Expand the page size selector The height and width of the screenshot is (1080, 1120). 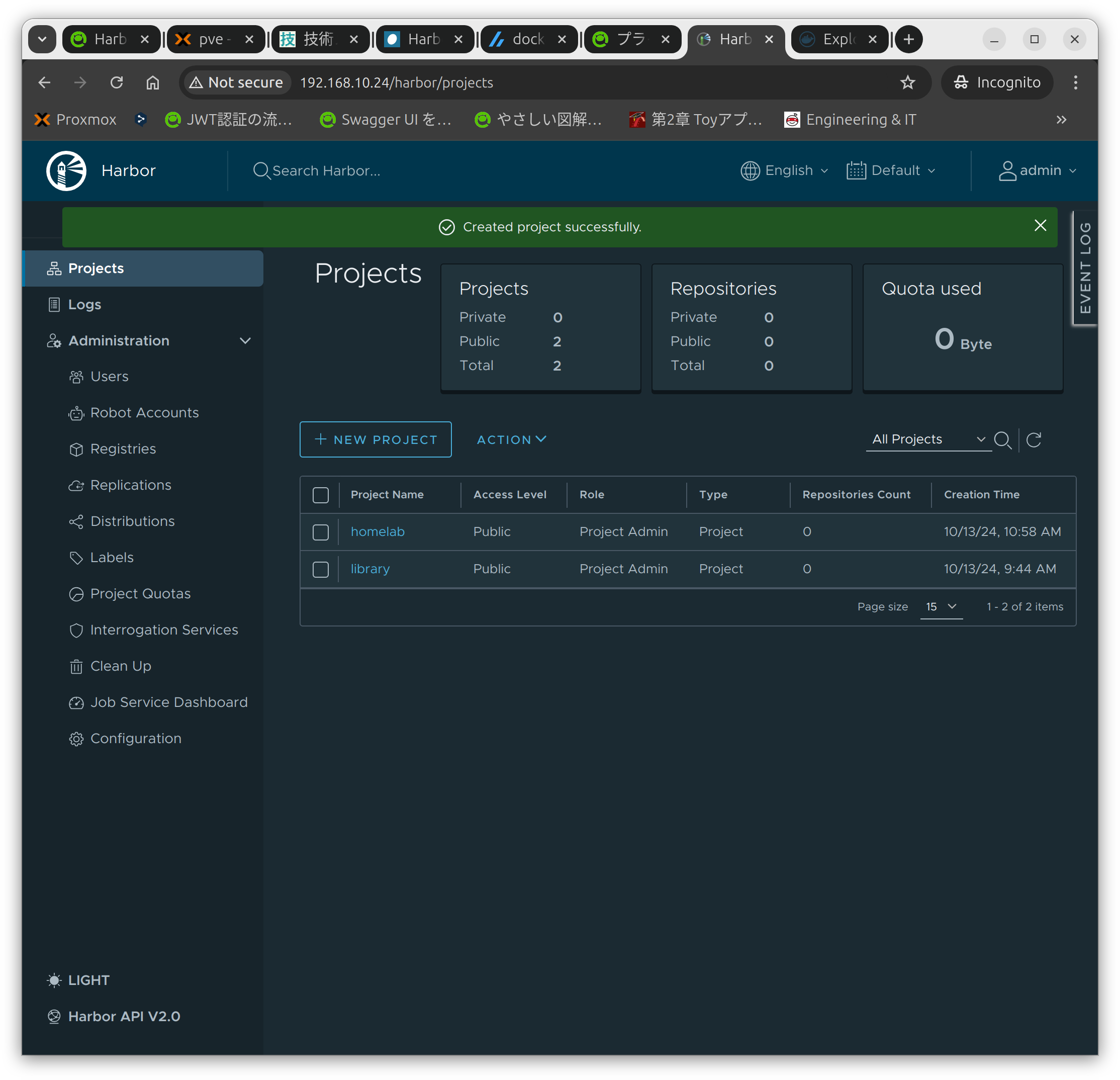[941, 607]
